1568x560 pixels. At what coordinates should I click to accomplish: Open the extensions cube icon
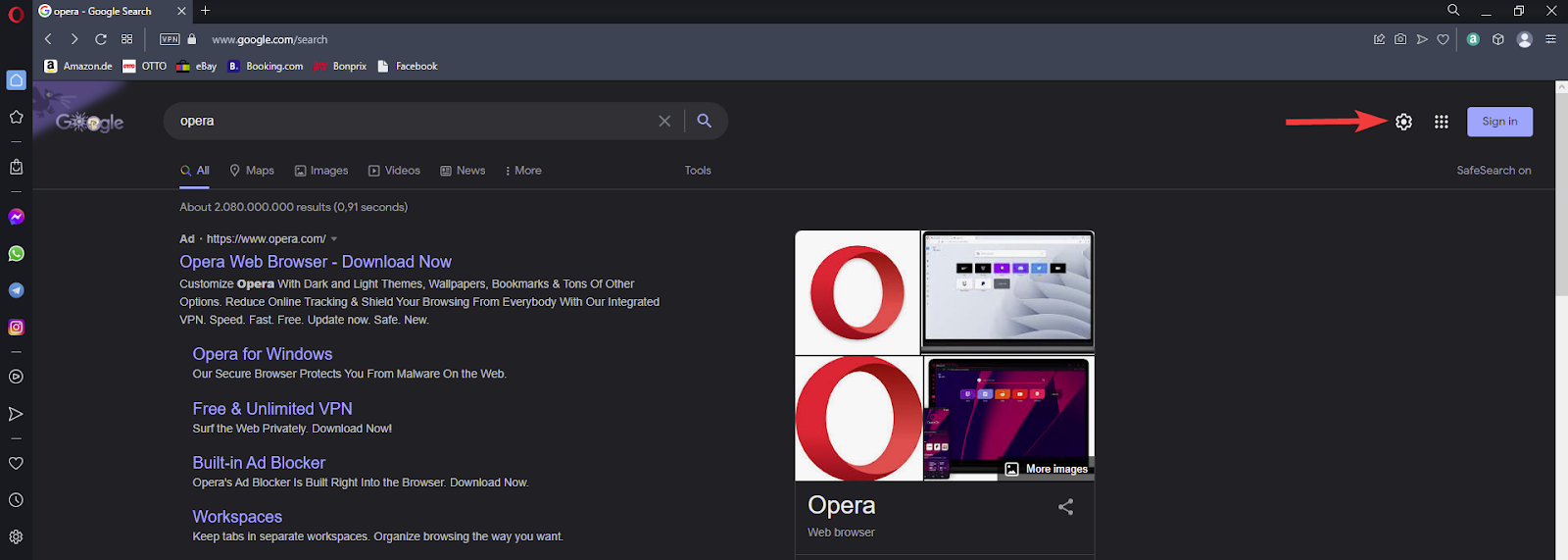[x=1497, y=39]
